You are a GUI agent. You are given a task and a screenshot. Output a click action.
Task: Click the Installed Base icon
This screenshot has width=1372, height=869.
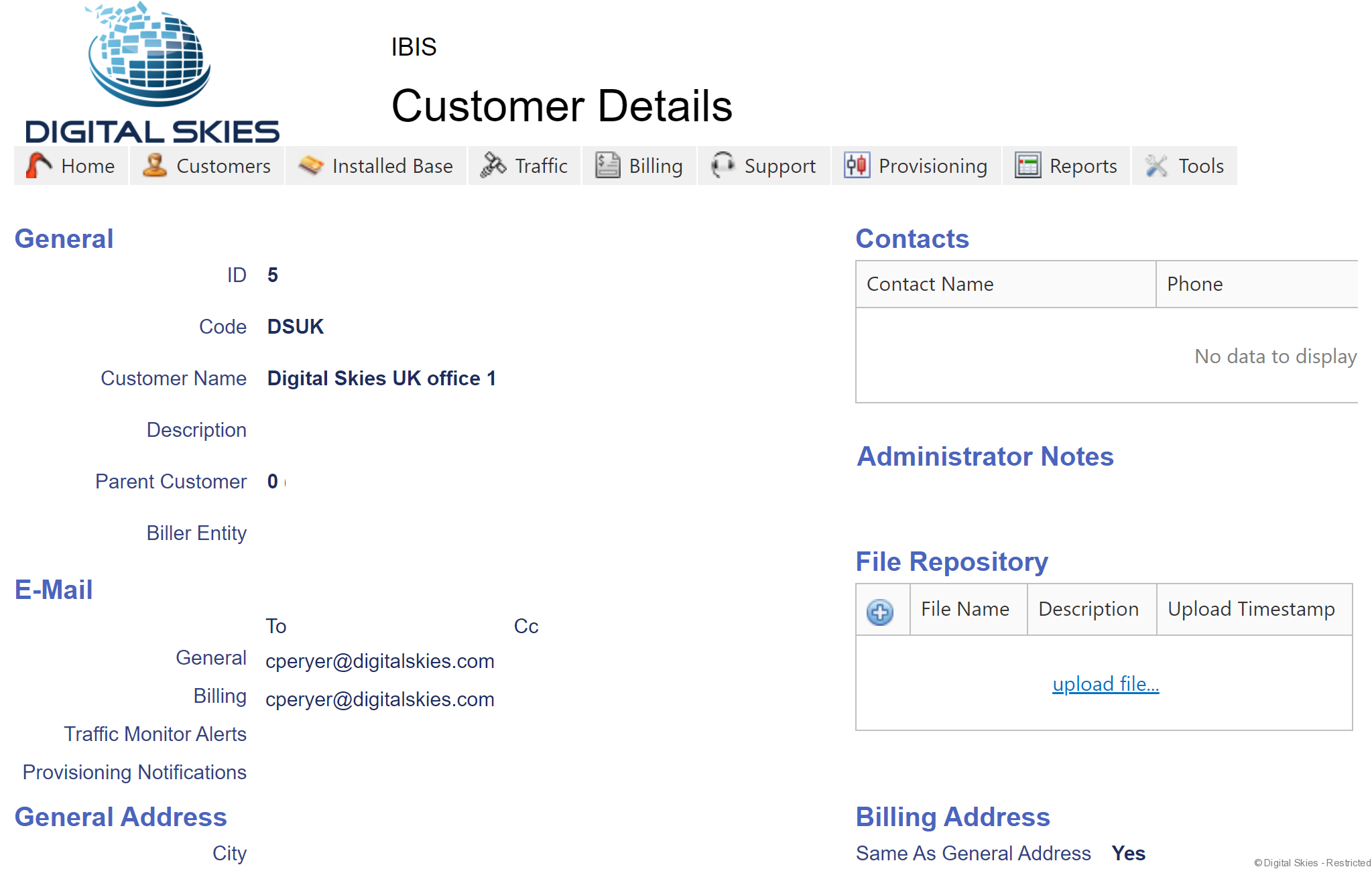coord(311,165)
